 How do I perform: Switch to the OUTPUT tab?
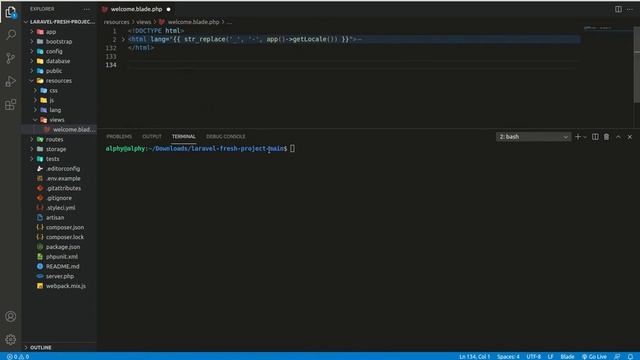152,136
